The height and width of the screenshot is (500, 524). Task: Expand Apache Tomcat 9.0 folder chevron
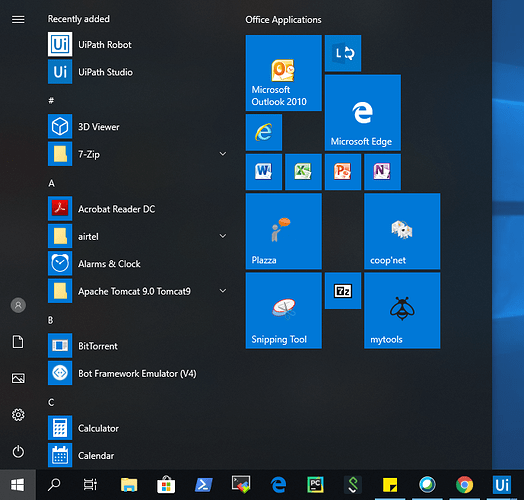click(223, 291)
